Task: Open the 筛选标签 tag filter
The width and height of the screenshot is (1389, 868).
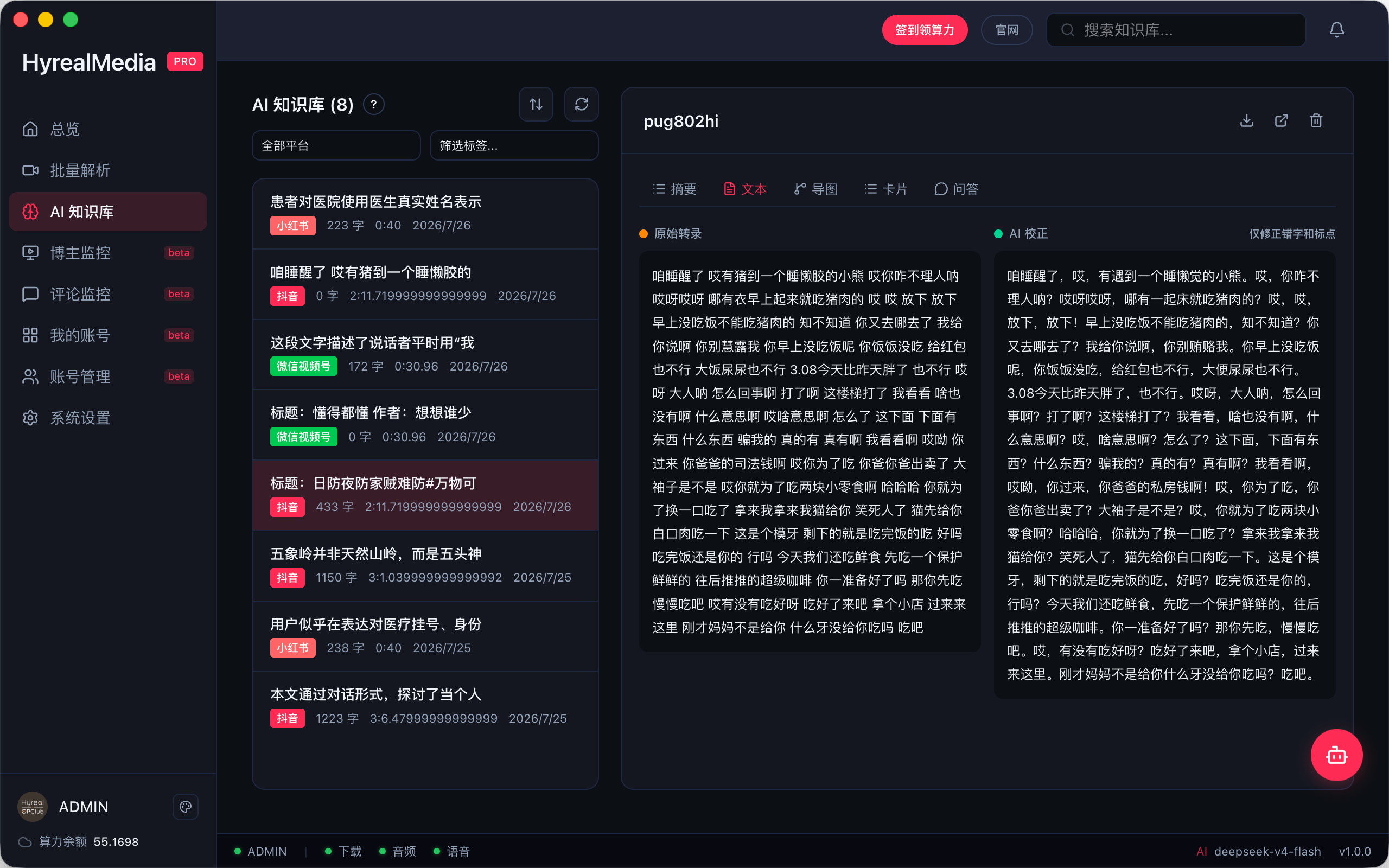Action: point(514,146)
